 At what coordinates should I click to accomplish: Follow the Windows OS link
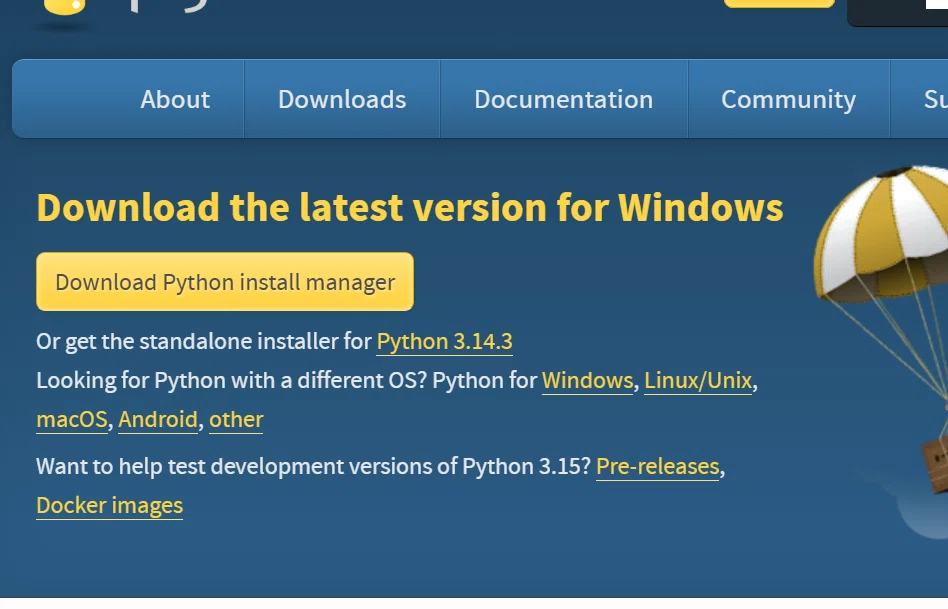click(x=588, y=380)
